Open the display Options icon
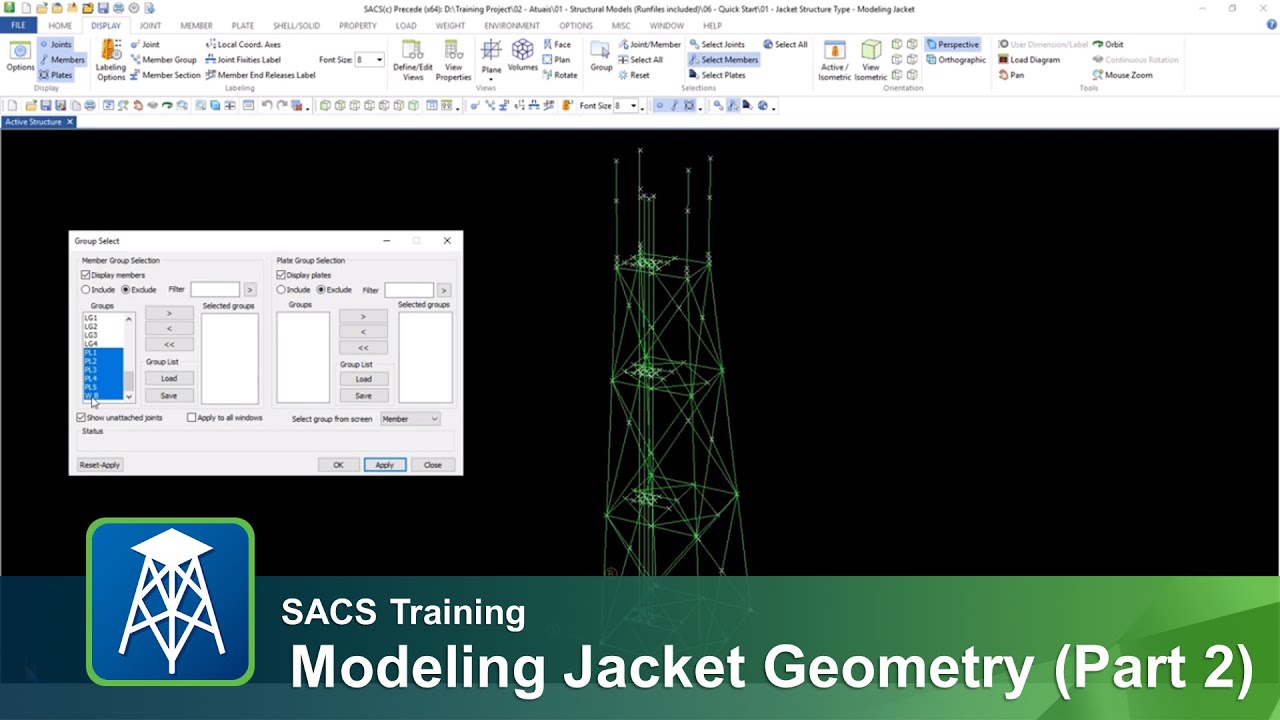 click(20, 57)
